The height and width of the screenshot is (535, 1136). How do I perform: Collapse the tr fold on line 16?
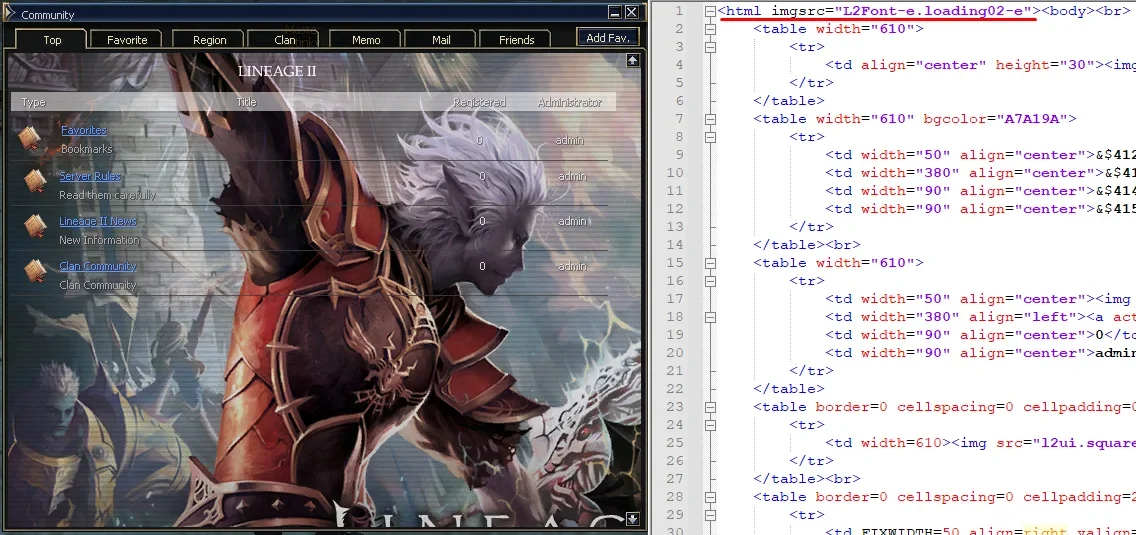click(710, 281)
